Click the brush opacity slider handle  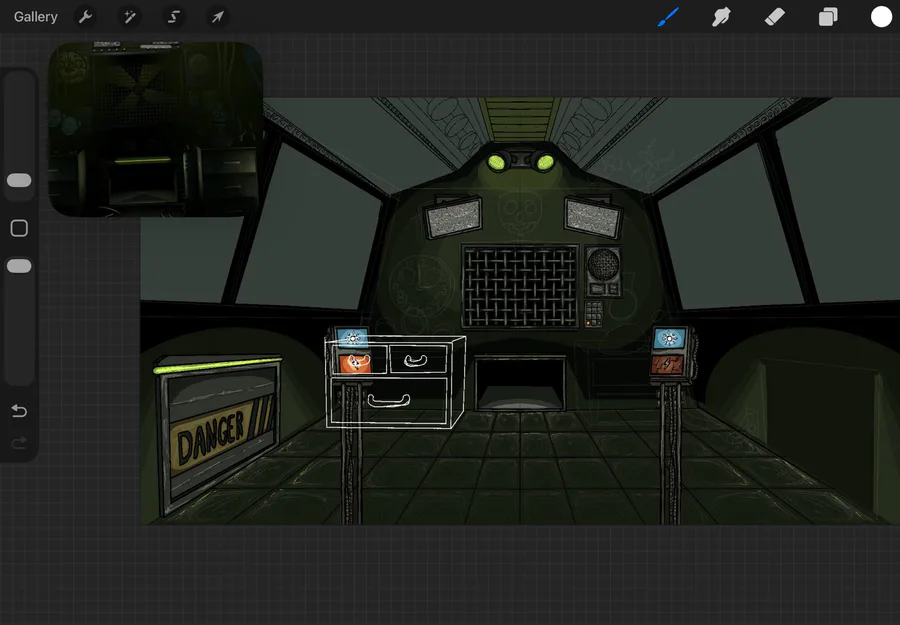tap(19, 266)
